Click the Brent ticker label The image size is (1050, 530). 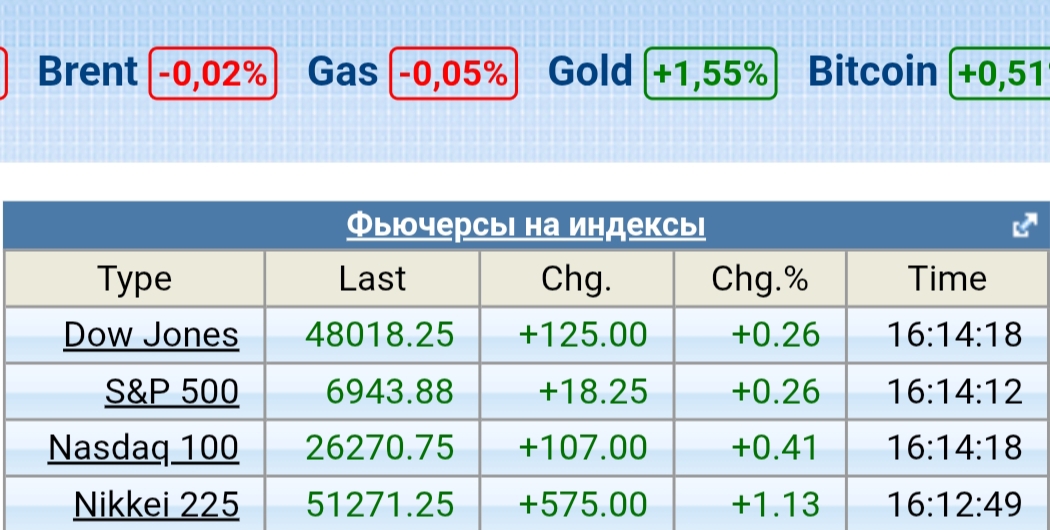click(88, 72)
